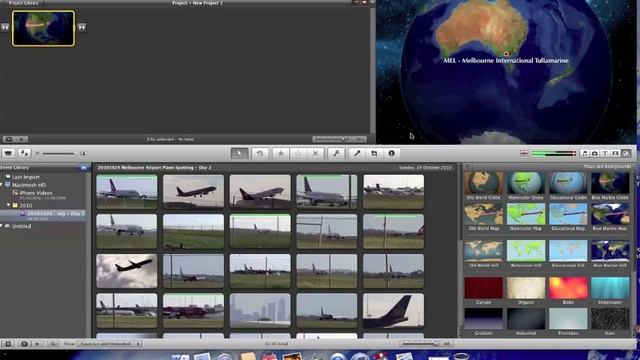
Task: Click the Event Library group-by-disk button
Action: tap(84, 168)
